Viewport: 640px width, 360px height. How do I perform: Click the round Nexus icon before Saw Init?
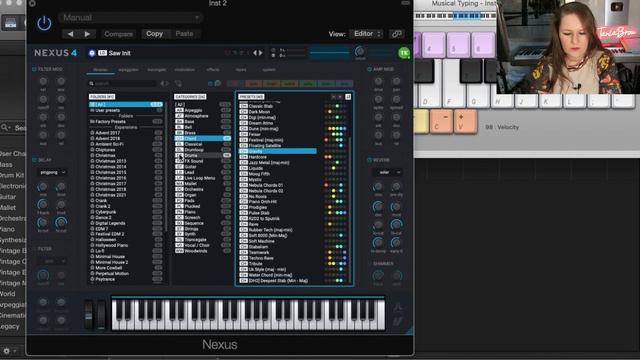coord(92,53)
